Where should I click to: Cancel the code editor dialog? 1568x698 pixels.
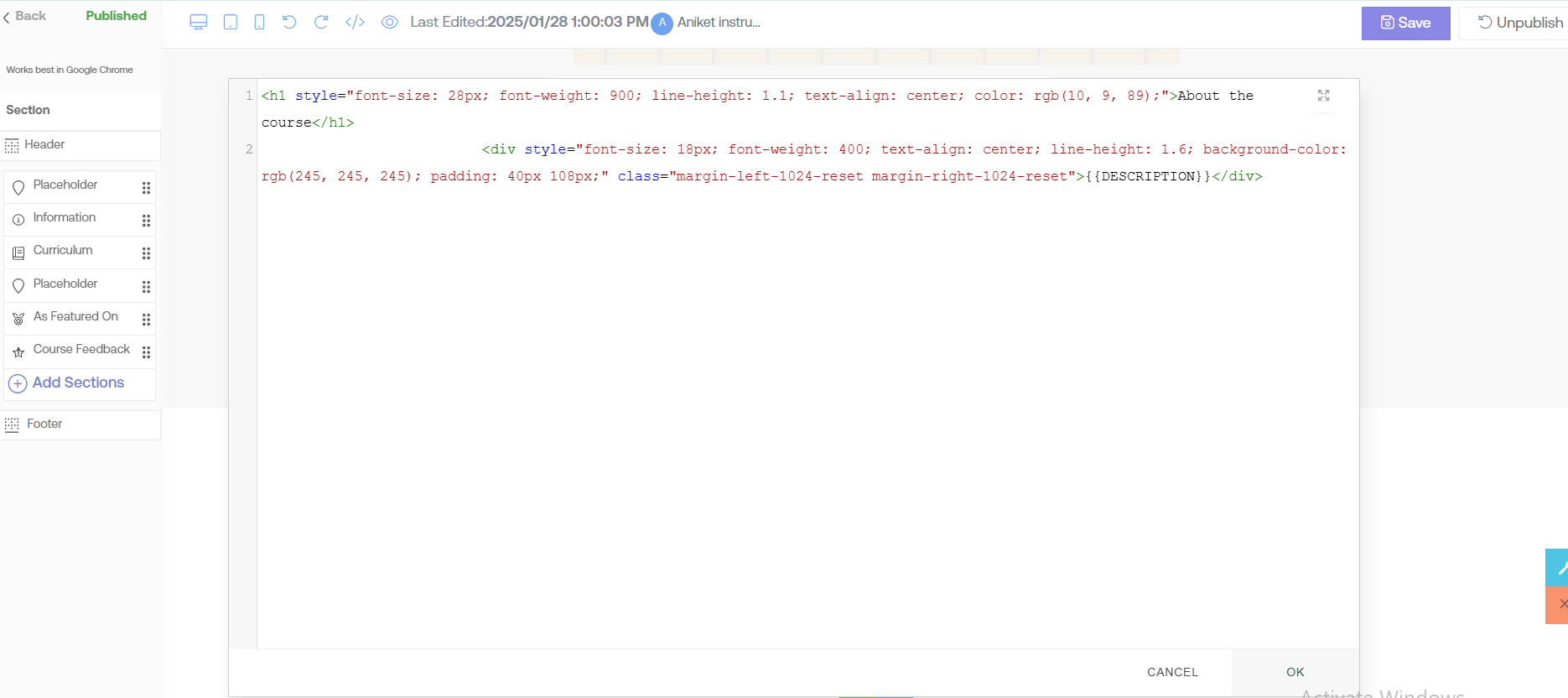pyautogui.click(x=1172, y=672)
